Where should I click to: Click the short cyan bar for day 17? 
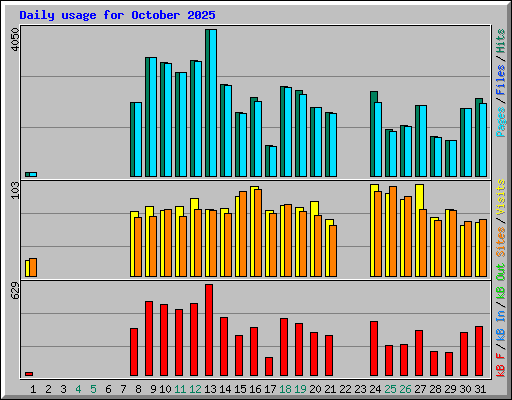(x=273, y=161)
